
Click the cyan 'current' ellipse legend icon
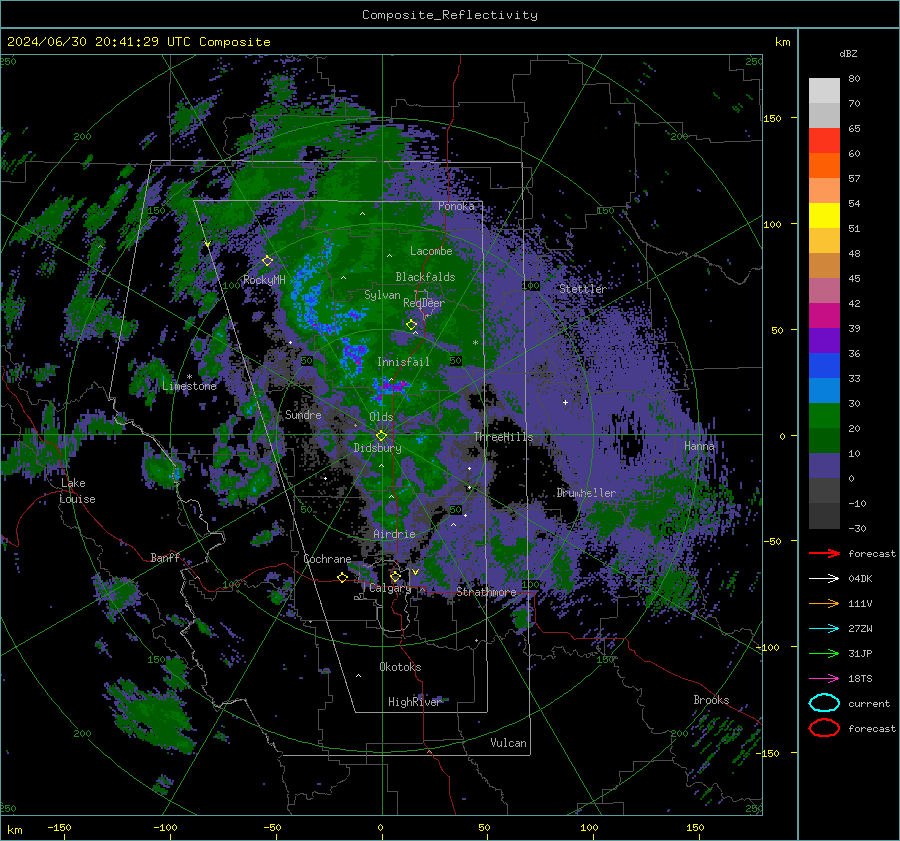click(824, 703)
